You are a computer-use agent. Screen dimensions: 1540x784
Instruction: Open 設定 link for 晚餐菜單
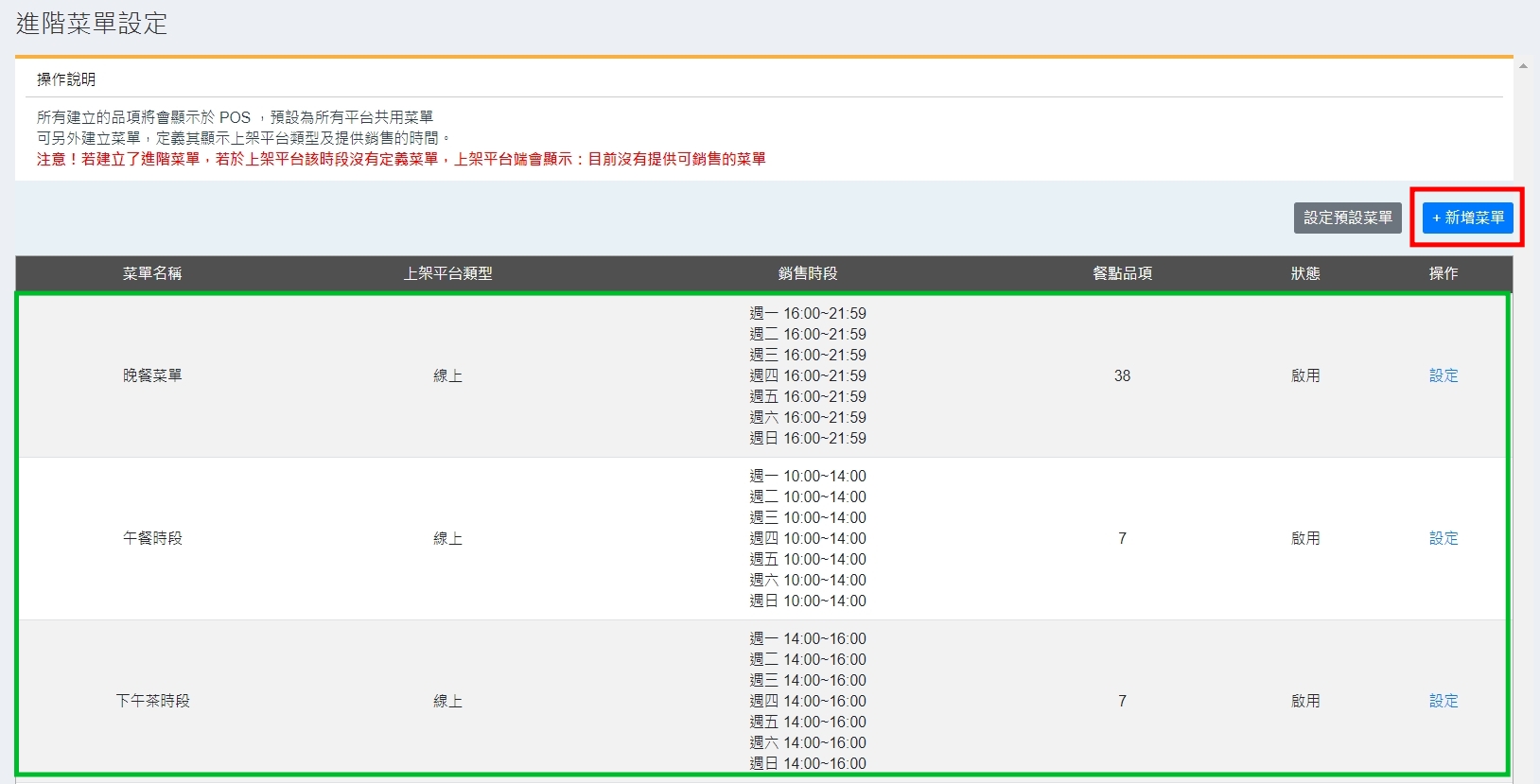click(x=1443, y=375)
